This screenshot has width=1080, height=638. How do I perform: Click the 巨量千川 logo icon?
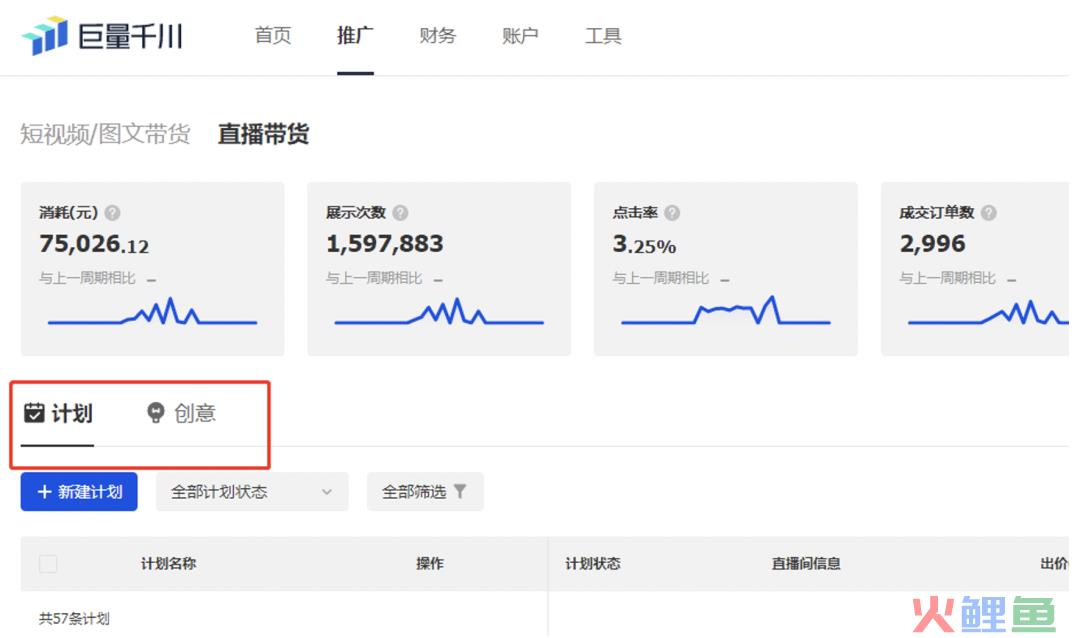pos(45,35)
